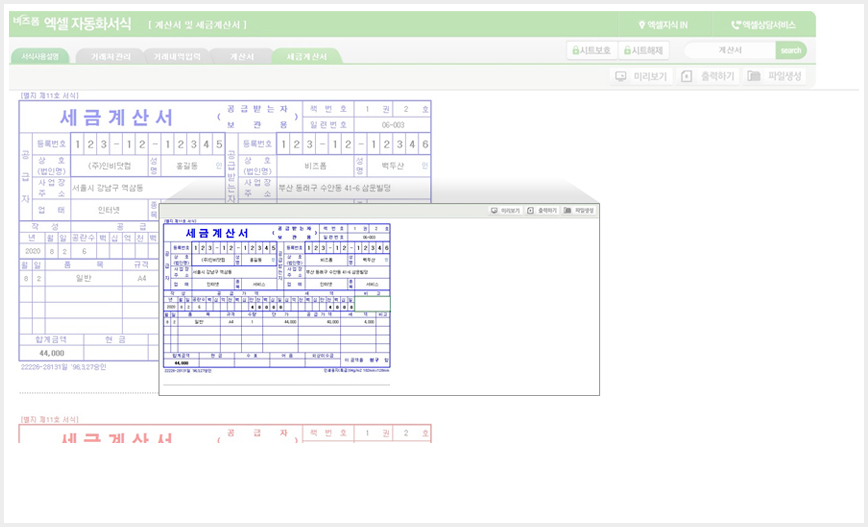Focus the search field containing 계산서
This screenshot has width=868, height=527.
[x=730, y=50]
